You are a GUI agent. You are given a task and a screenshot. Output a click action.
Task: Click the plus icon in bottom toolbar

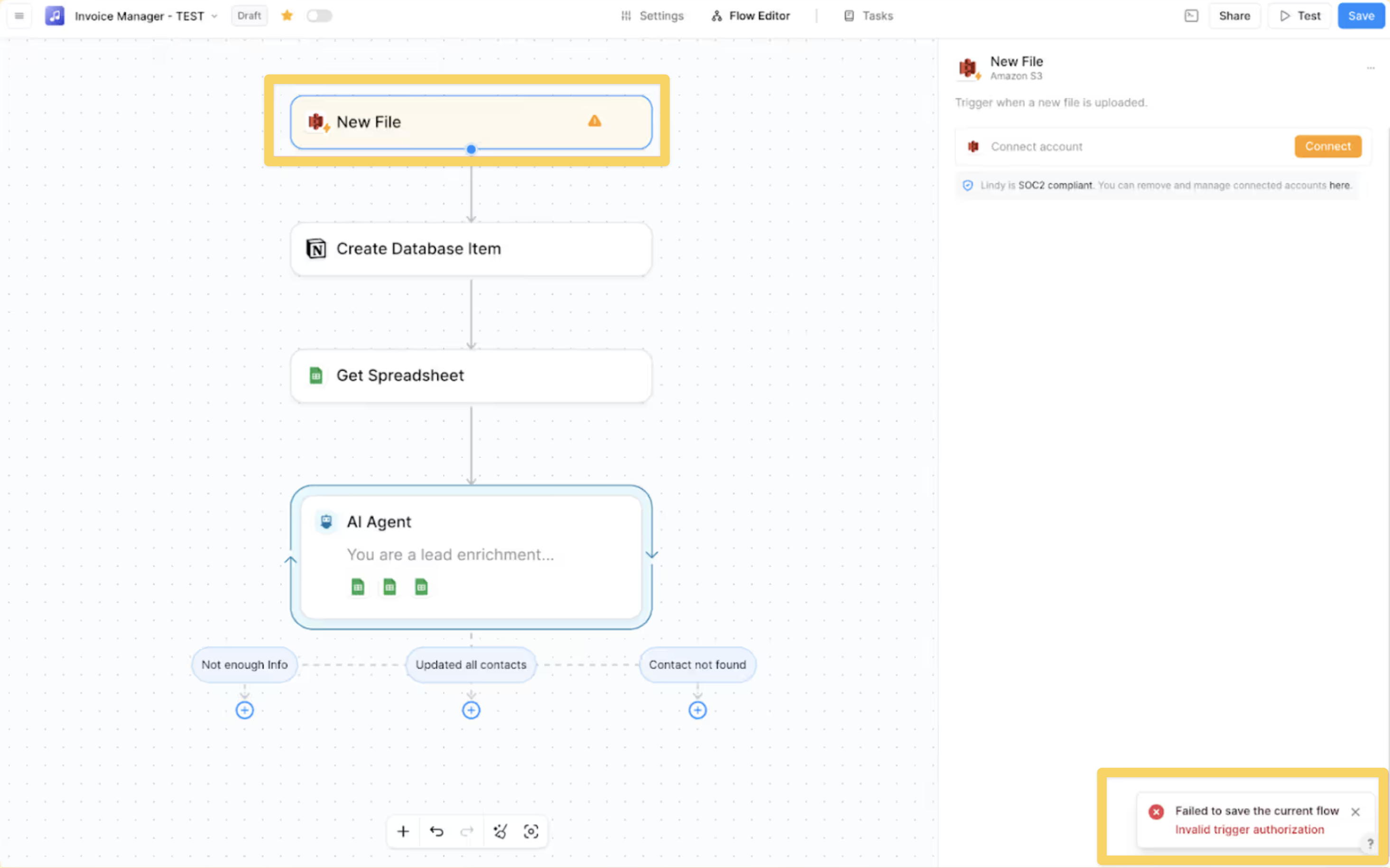pos(403,831)
